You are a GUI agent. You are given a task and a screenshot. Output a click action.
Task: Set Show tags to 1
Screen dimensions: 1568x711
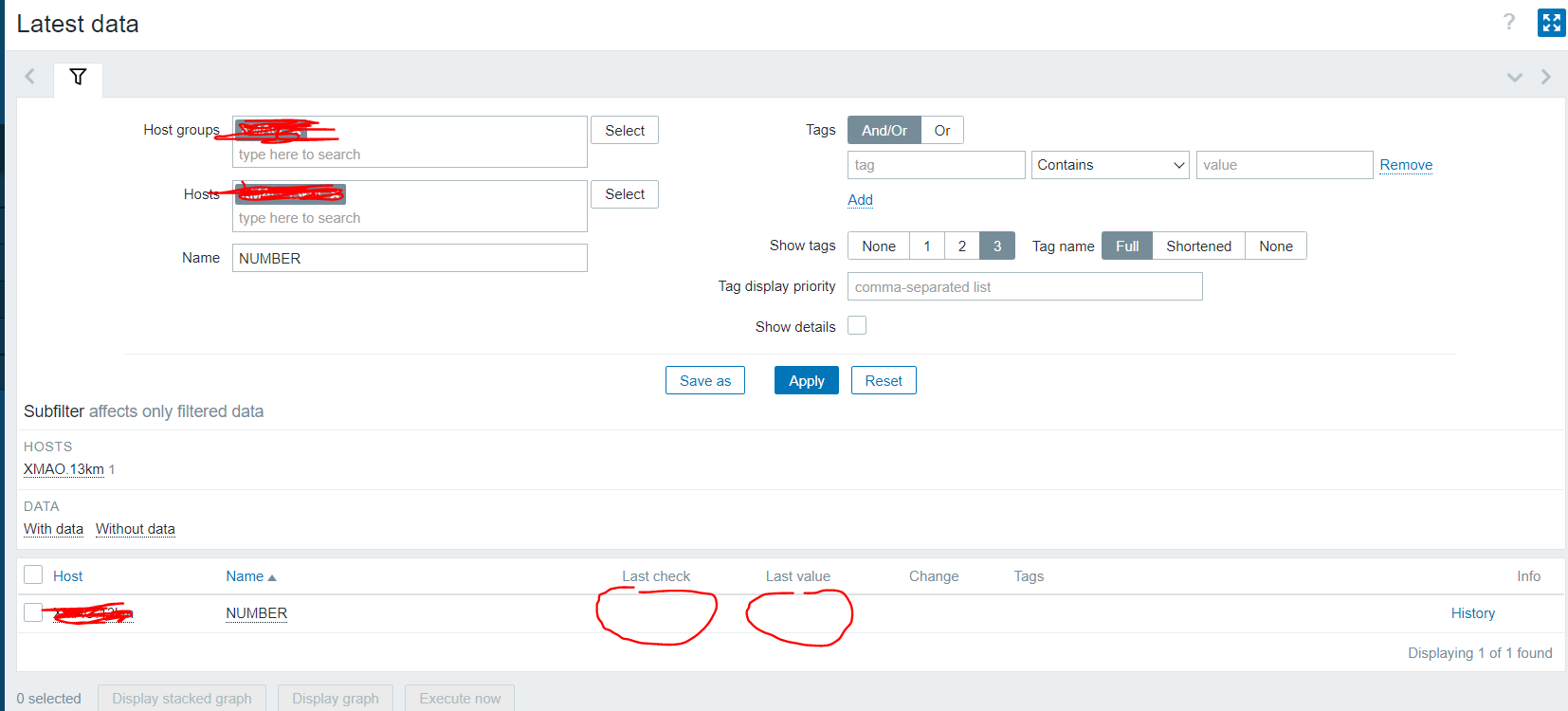point(927,246)
